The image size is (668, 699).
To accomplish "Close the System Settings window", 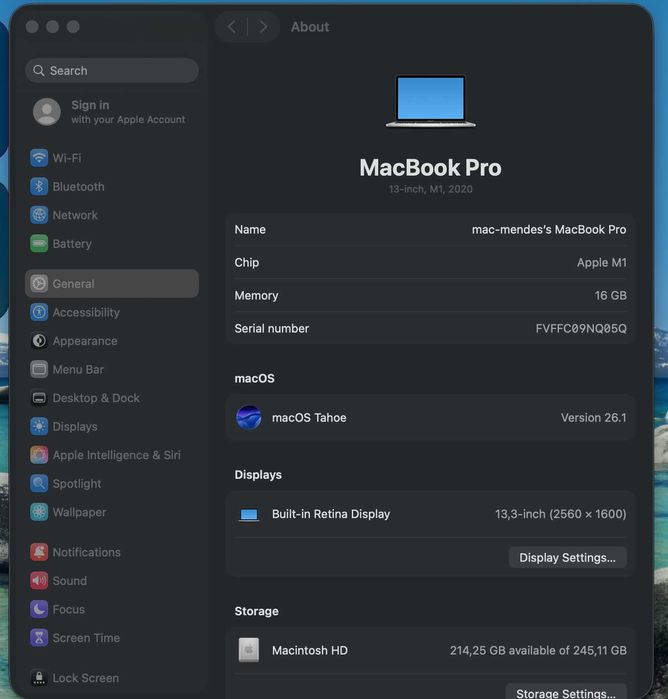I will [32, 27].
